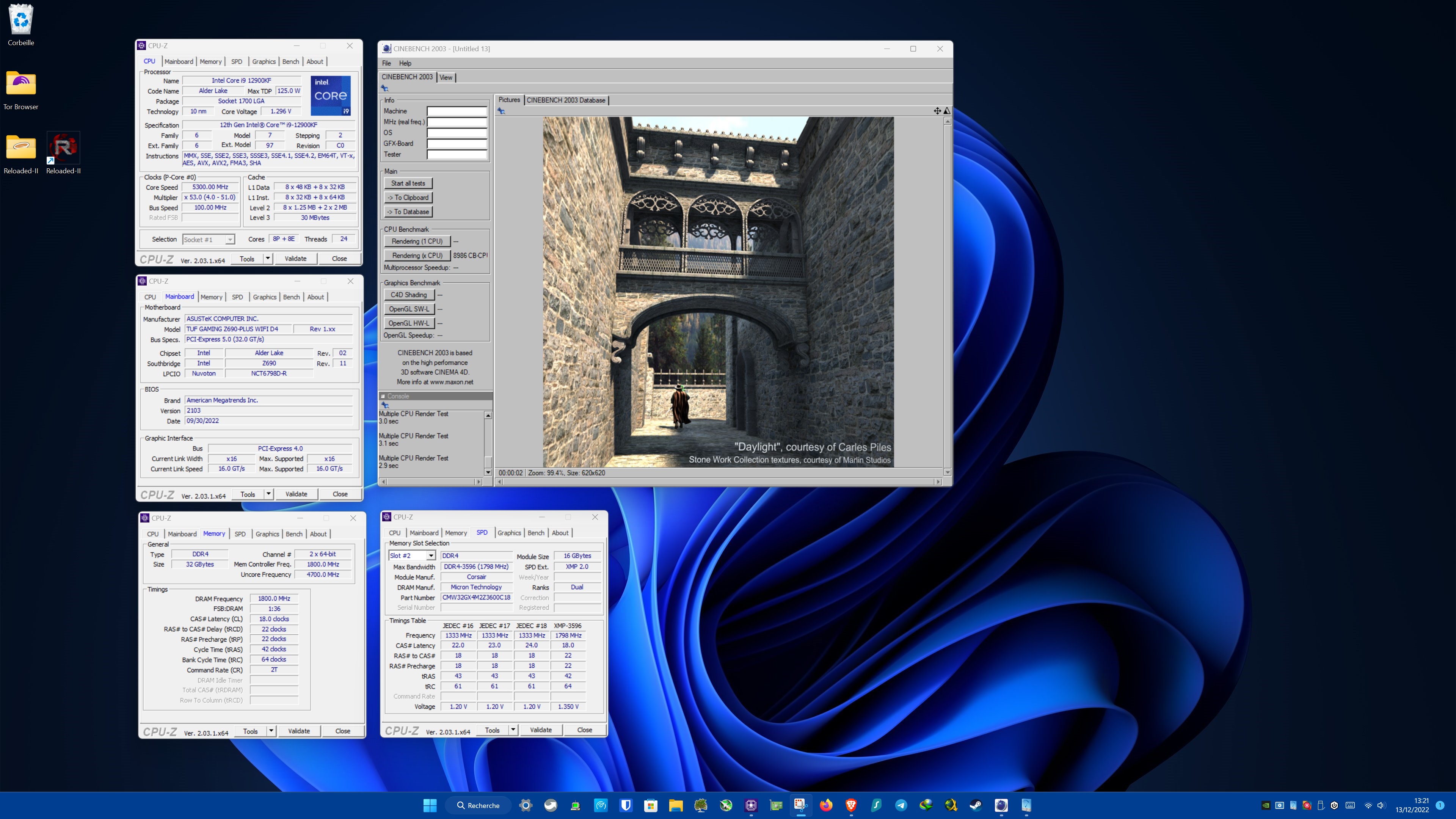
Task: Click into the Machine info field
Action: 457,111
